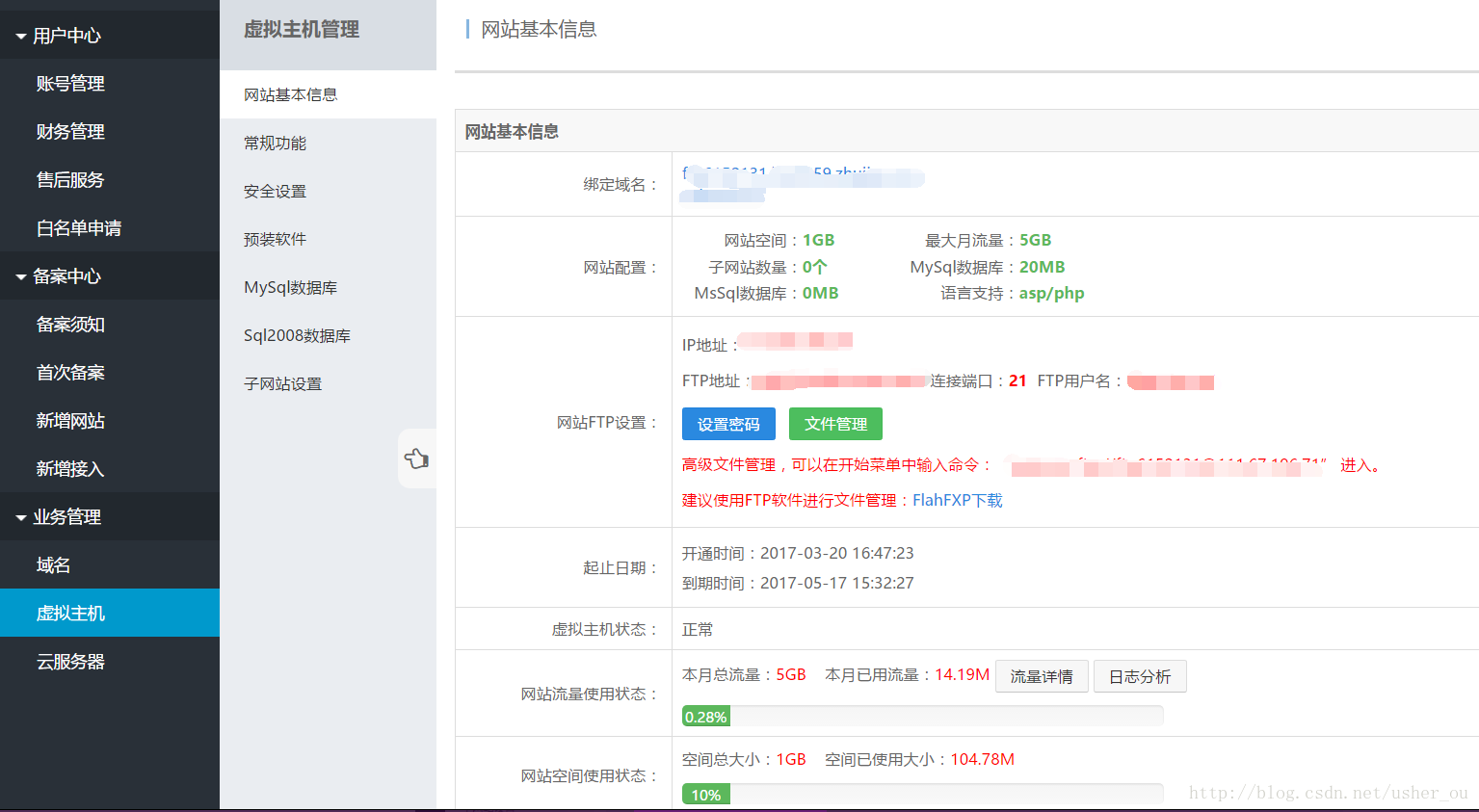This screenshot has height=812, width=1479.
Task: Select 首次备案 menu item
Action: tap(70, 373)
